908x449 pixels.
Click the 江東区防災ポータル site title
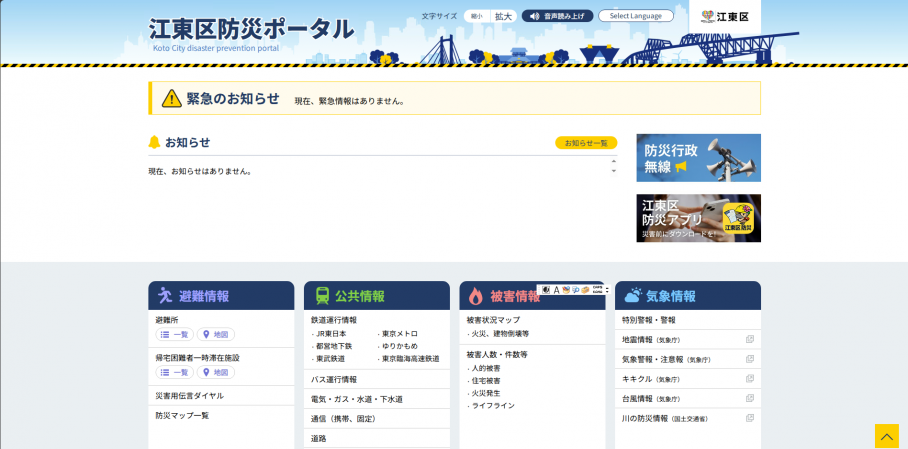coord(251,30)
